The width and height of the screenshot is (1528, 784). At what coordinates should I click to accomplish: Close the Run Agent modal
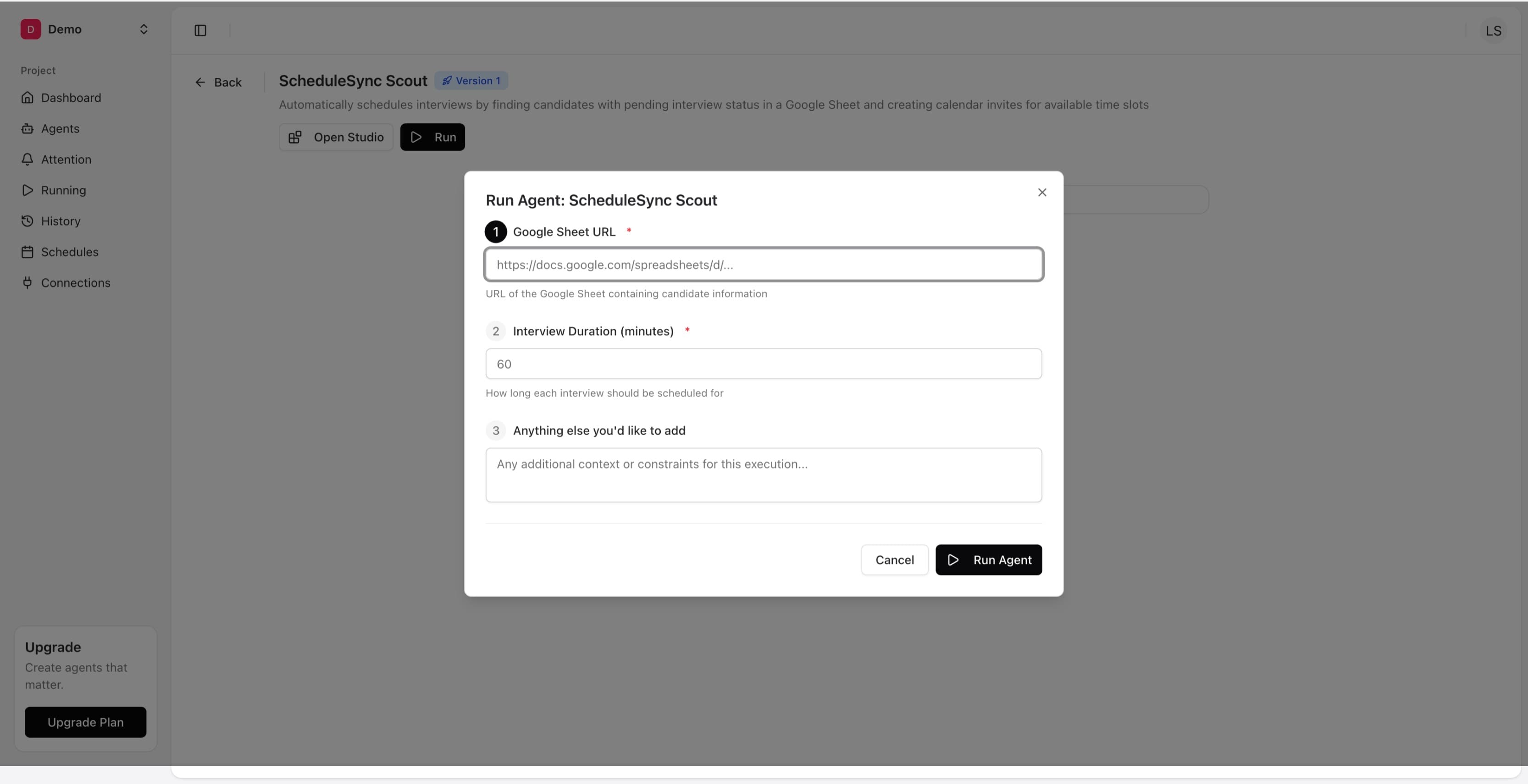(1042, 192)
